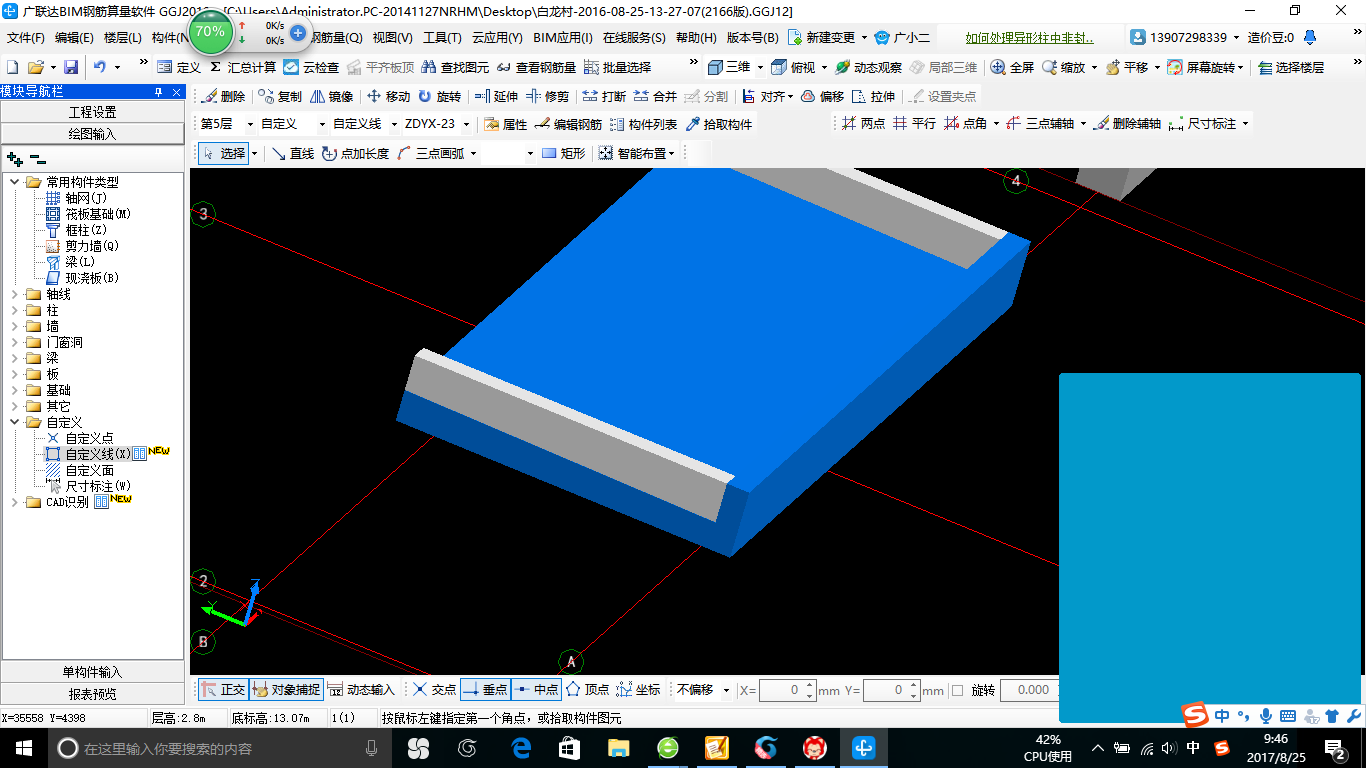The image size is (1366, 768).
Task: Open the 视图(V) menu
Action: [392, 38]
